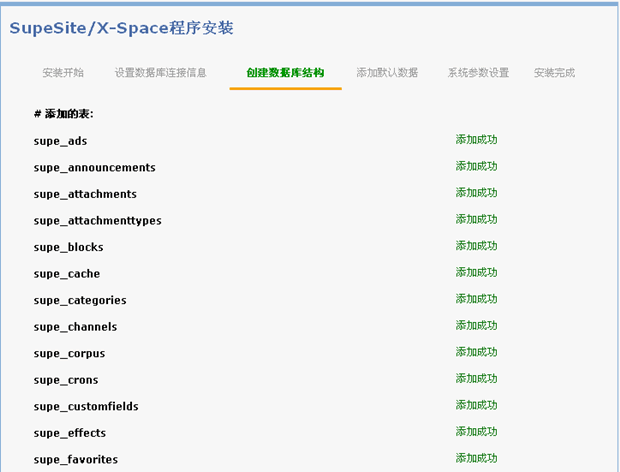620x472 pixels.
Task: Select the 设置数据库连接信息 step tab
Action: tap(161, 73)
